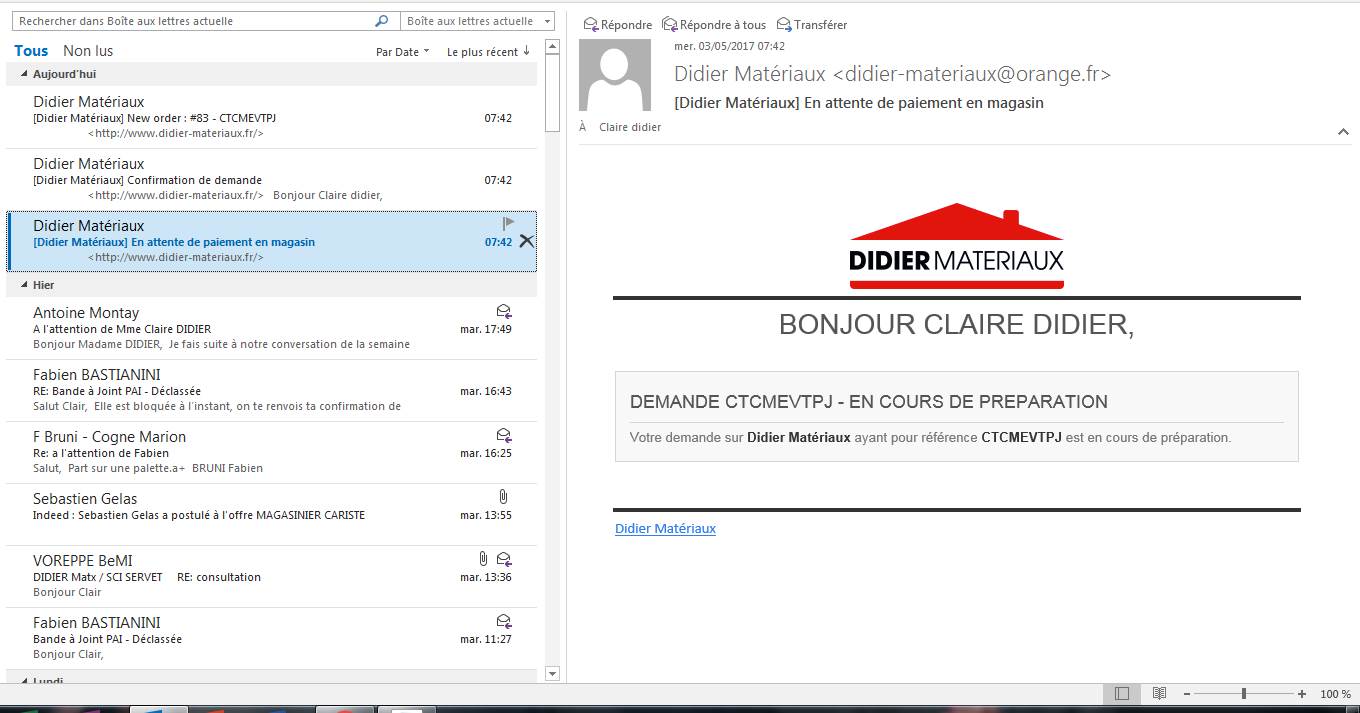This screenshot has width=1360, height=713.
Task: Click the zoom out minus button
Action: pyautogui.click(x=1187, y=694)
